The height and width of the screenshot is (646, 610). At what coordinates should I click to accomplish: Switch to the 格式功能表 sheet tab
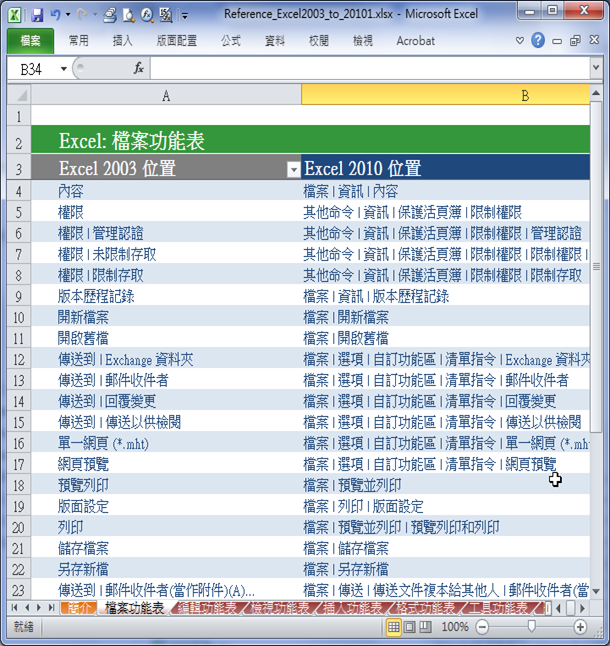point(425,608)
